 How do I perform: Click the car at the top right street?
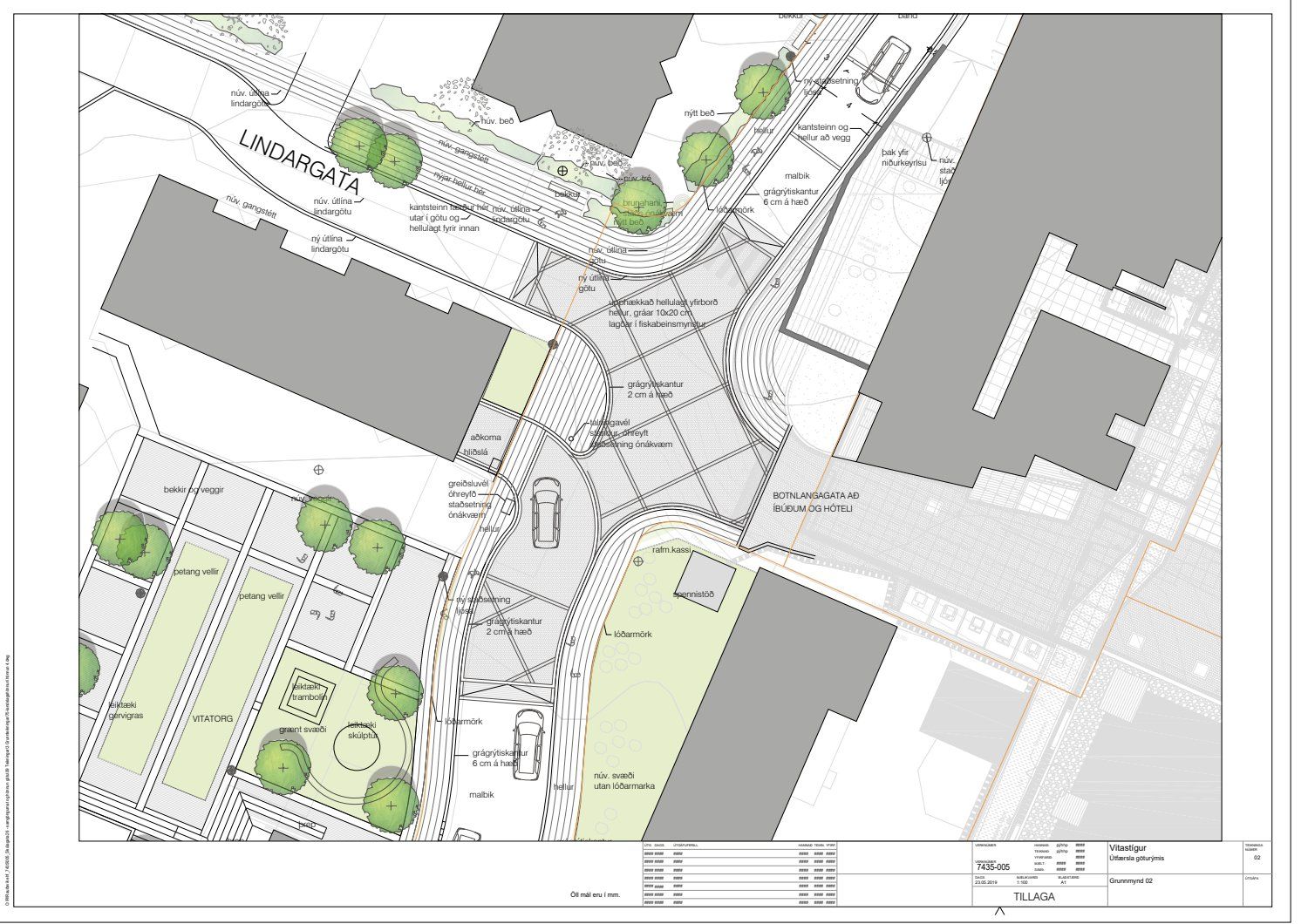[884, 63]
